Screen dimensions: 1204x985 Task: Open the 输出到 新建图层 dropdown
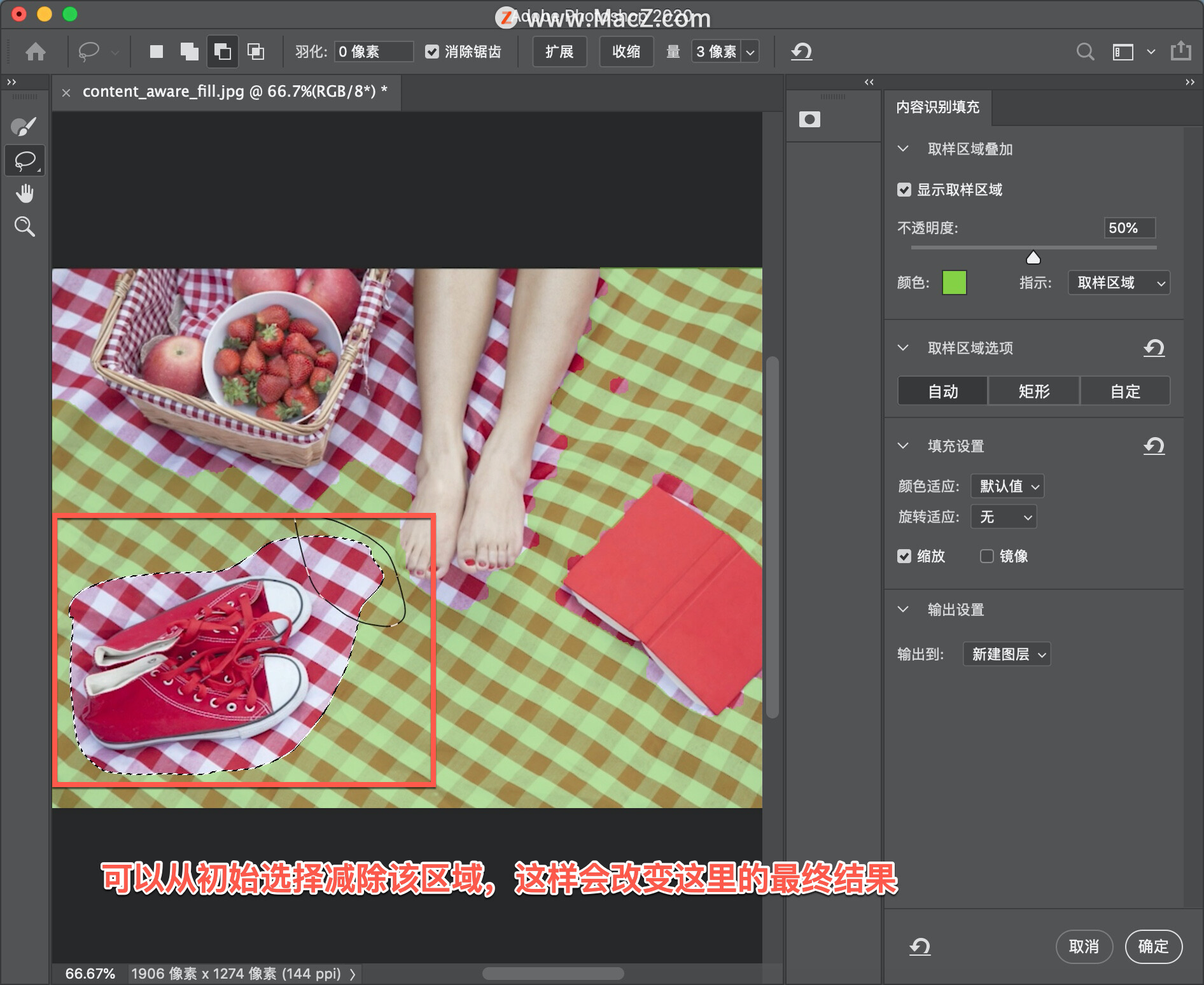pyautogui.click(x=1007, y=654)
